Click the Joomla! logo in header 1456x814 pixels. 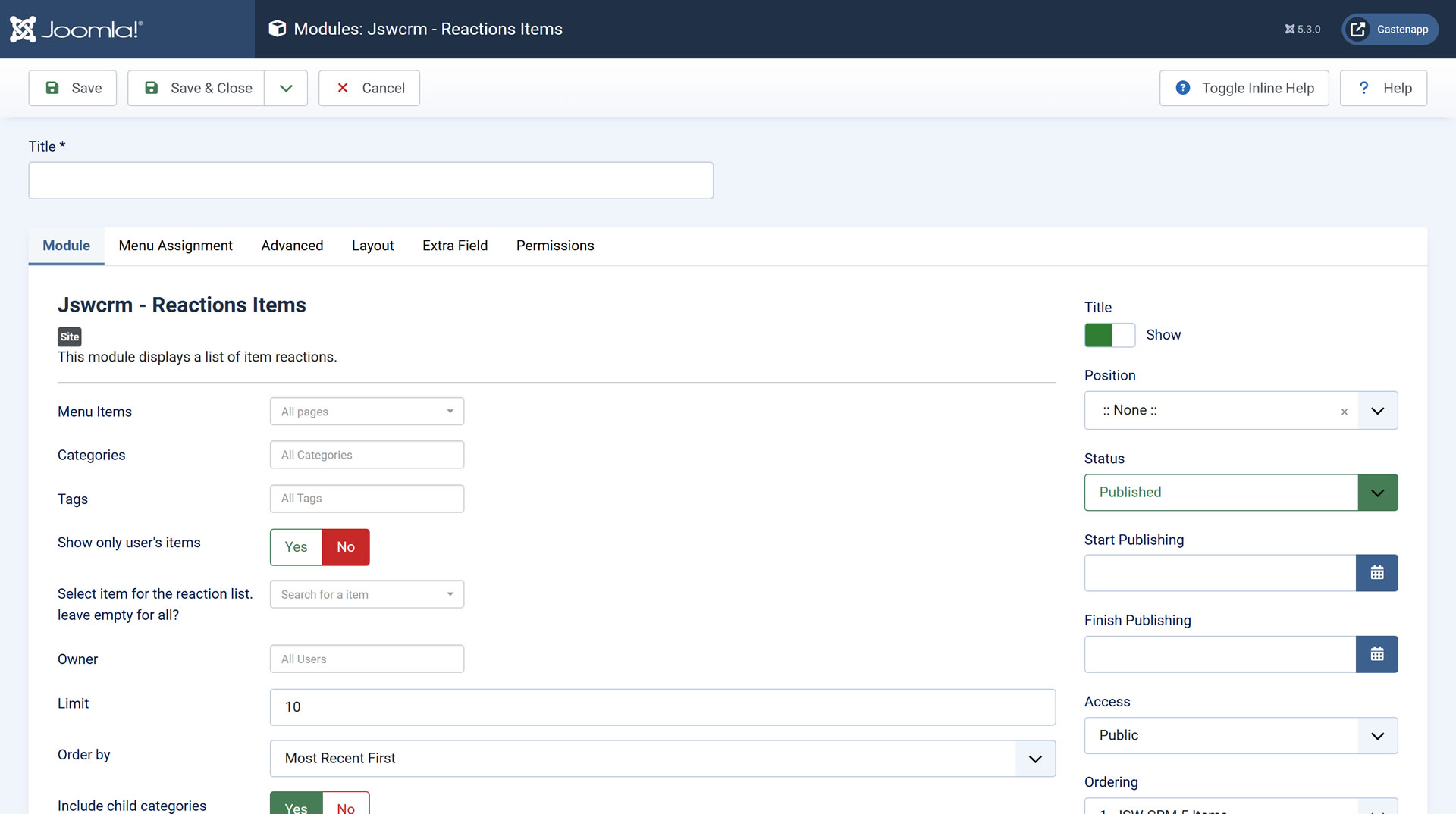(x=76, y=29)
